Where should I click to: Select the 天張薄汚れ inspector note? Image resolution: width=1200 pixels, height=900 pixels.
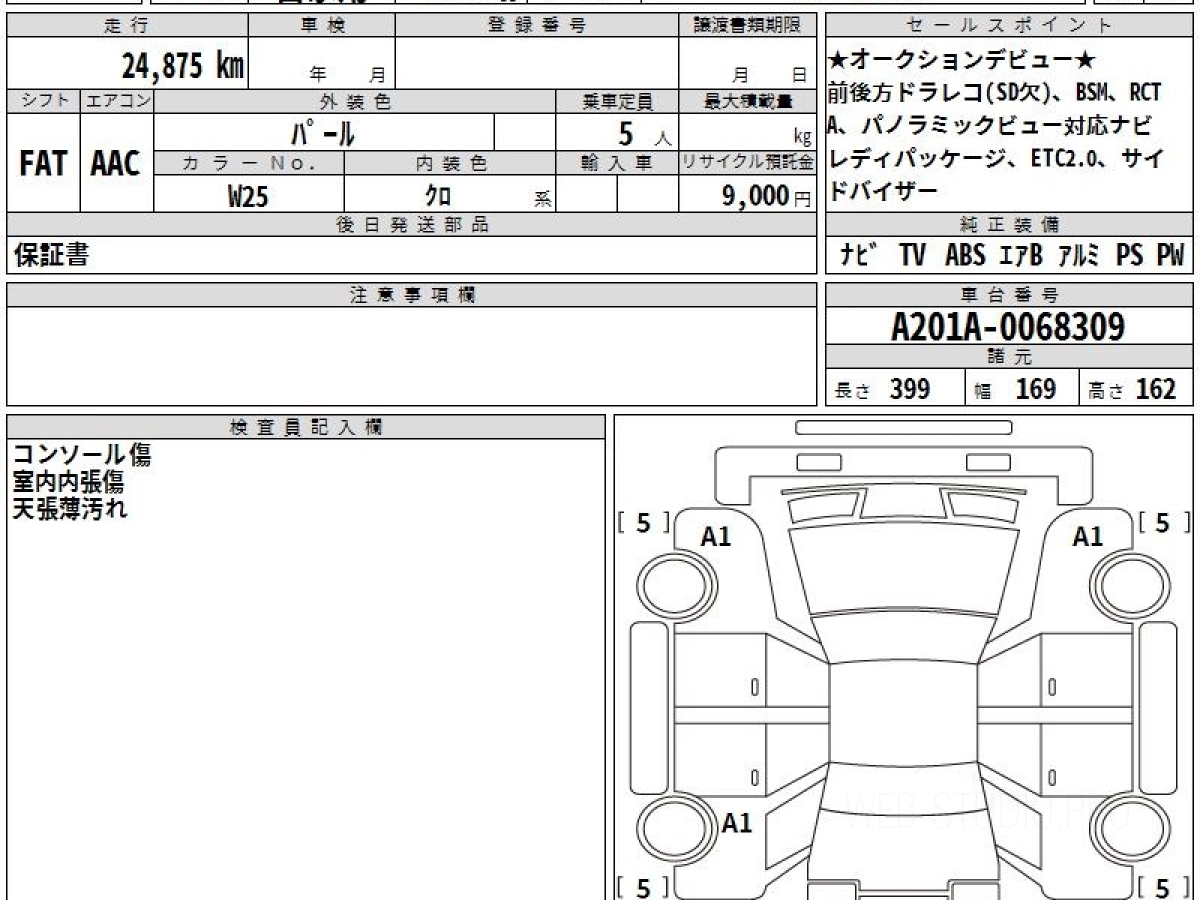[x=70, y=508]
